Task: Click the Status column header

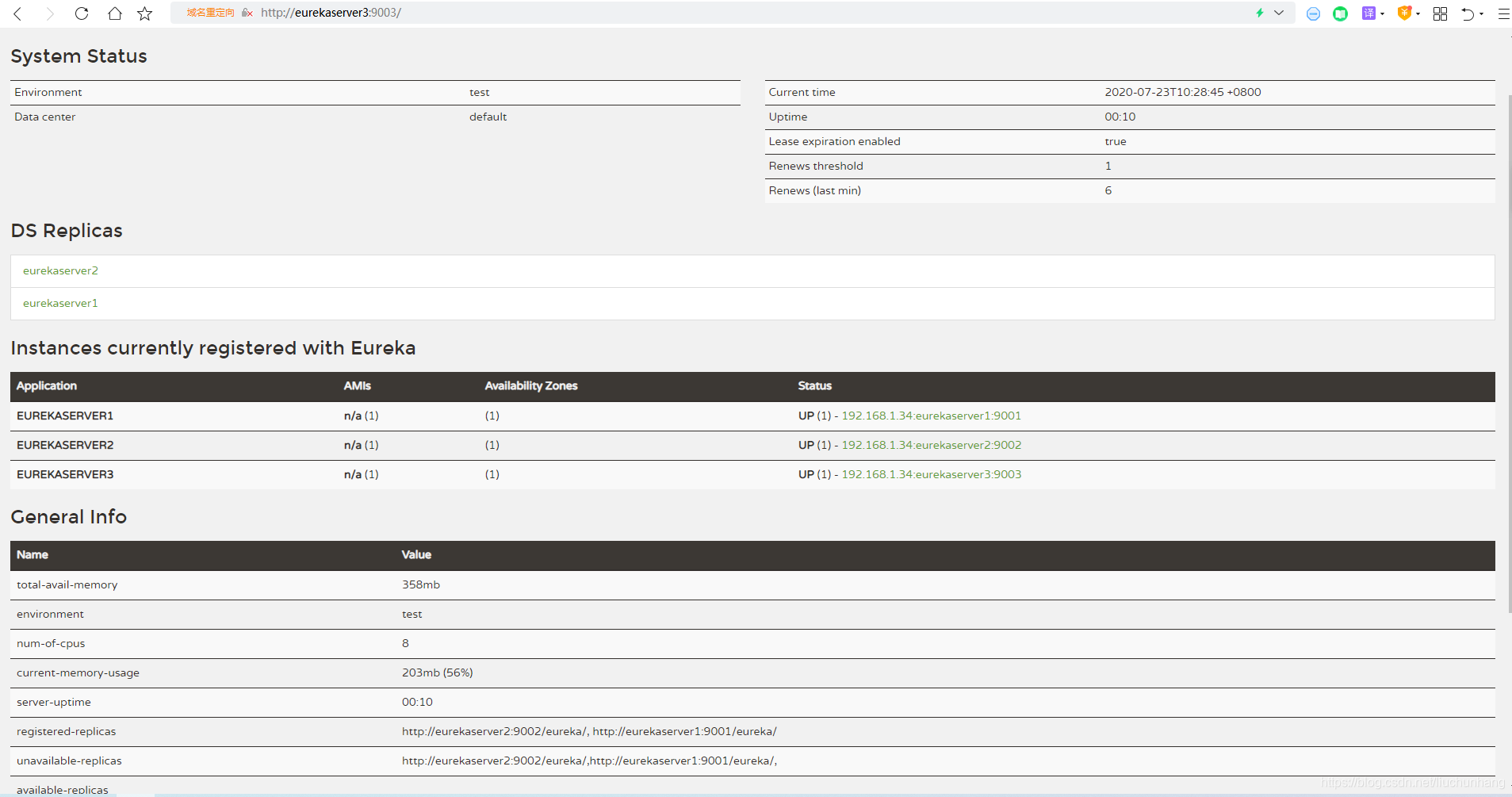Action: (x=815, y=385)
